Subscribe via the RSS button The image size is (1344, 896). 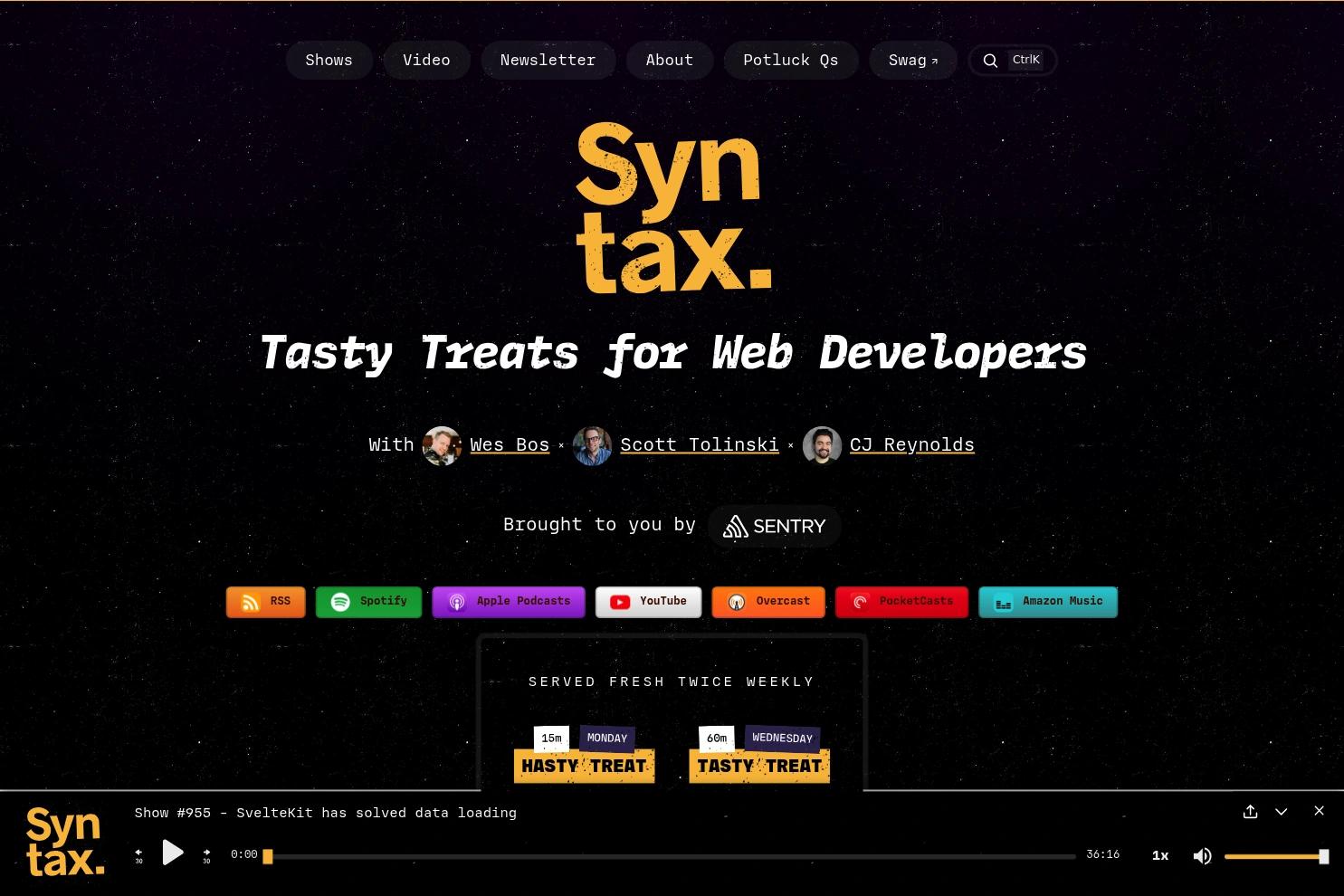[265, 602]
